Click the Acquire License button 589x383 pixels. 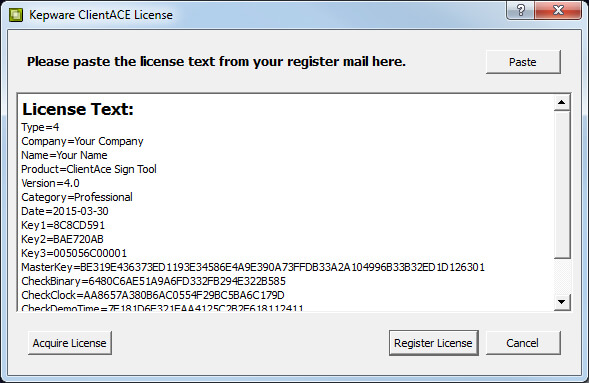coord(69,343)
